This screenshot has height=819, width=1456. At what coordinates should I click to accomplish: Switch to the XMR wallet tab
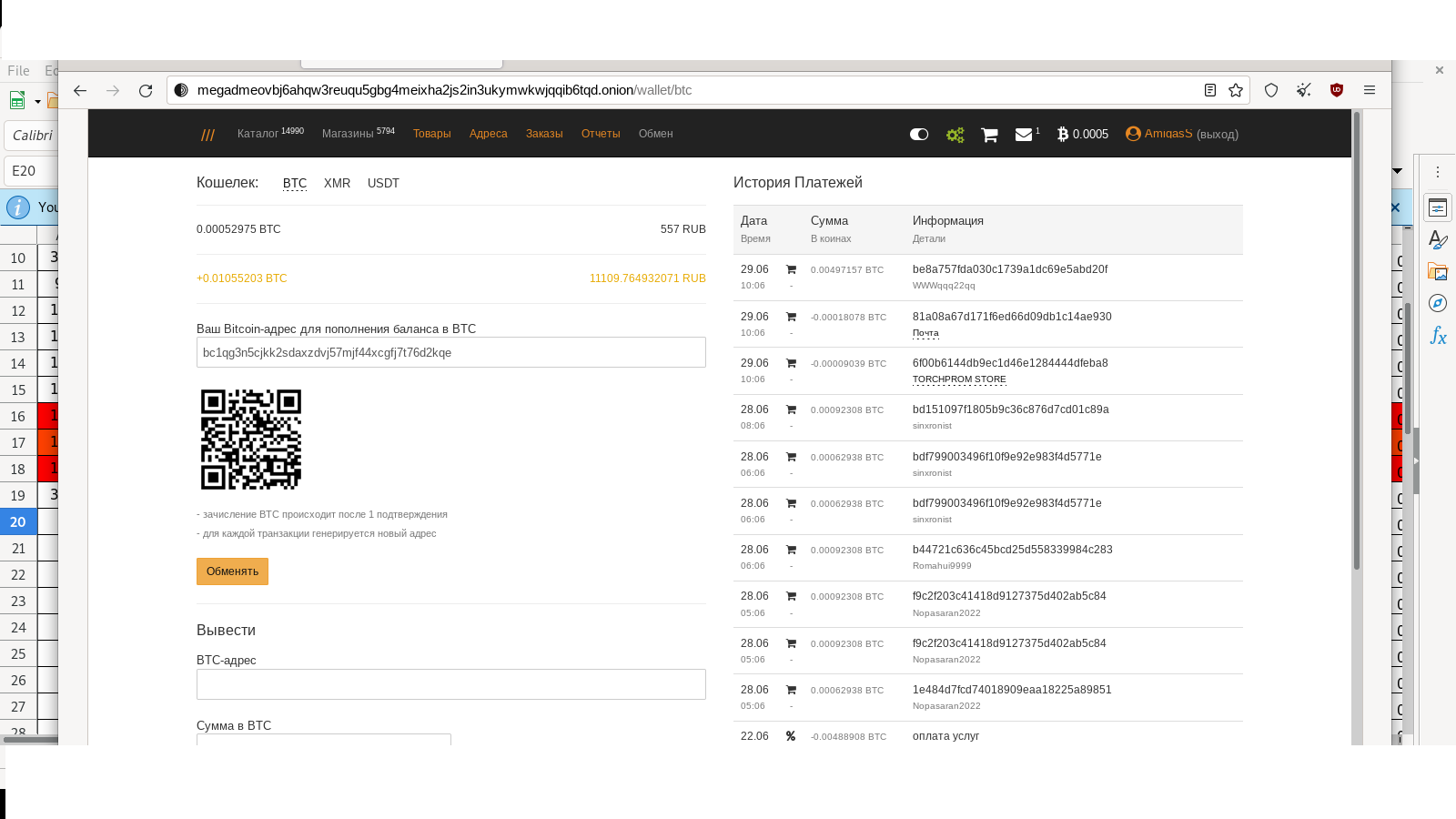coord(337,183)
